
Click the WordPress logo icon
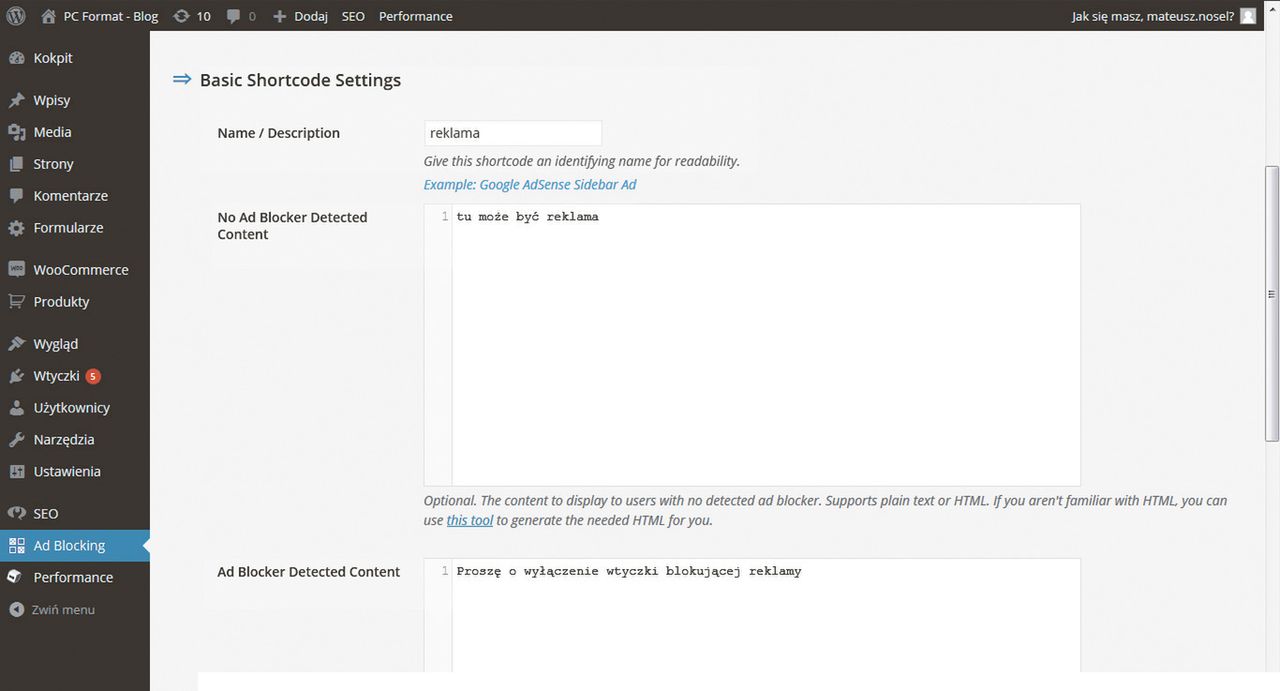coord(16,16)
